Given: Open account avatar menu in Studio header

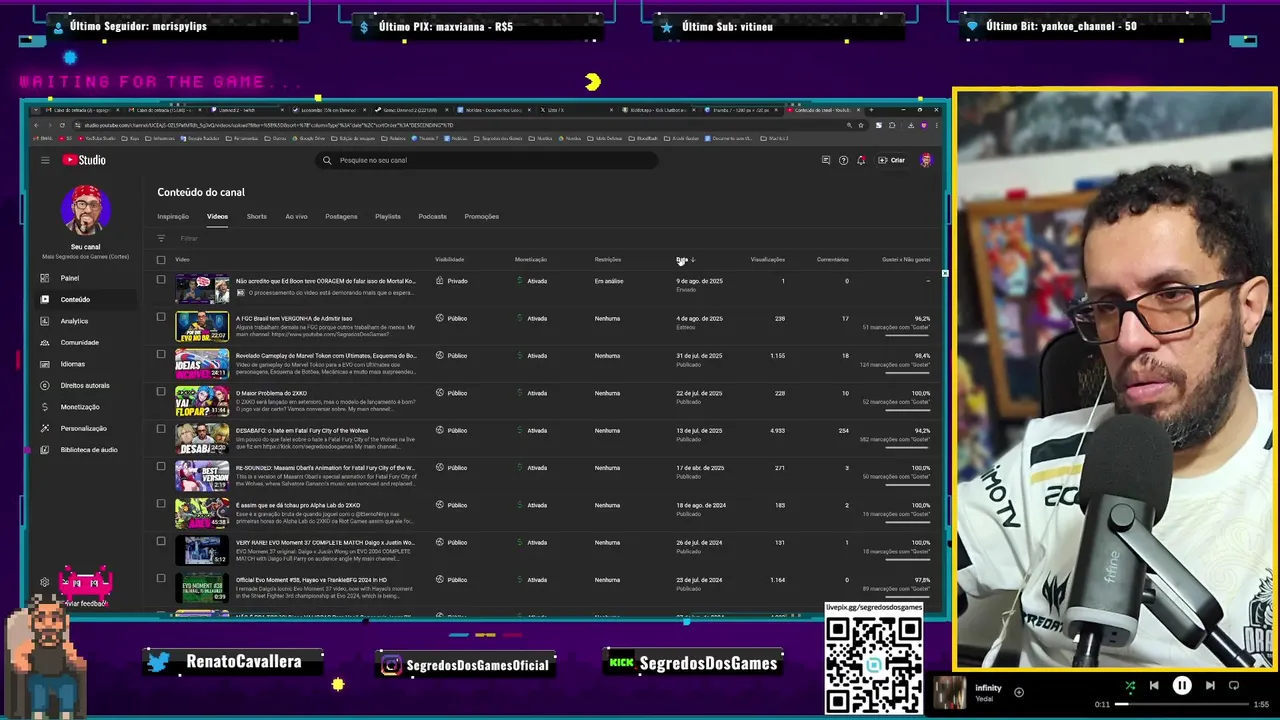Looking at the screenshot, I should coord(926,160).
